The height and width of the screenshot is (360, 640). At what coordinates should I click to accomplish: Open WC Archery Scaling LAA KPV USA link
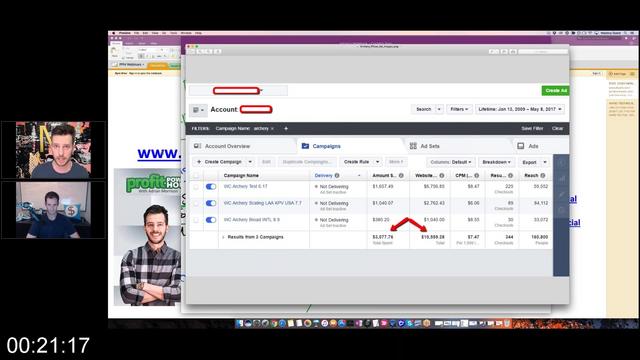262,203
